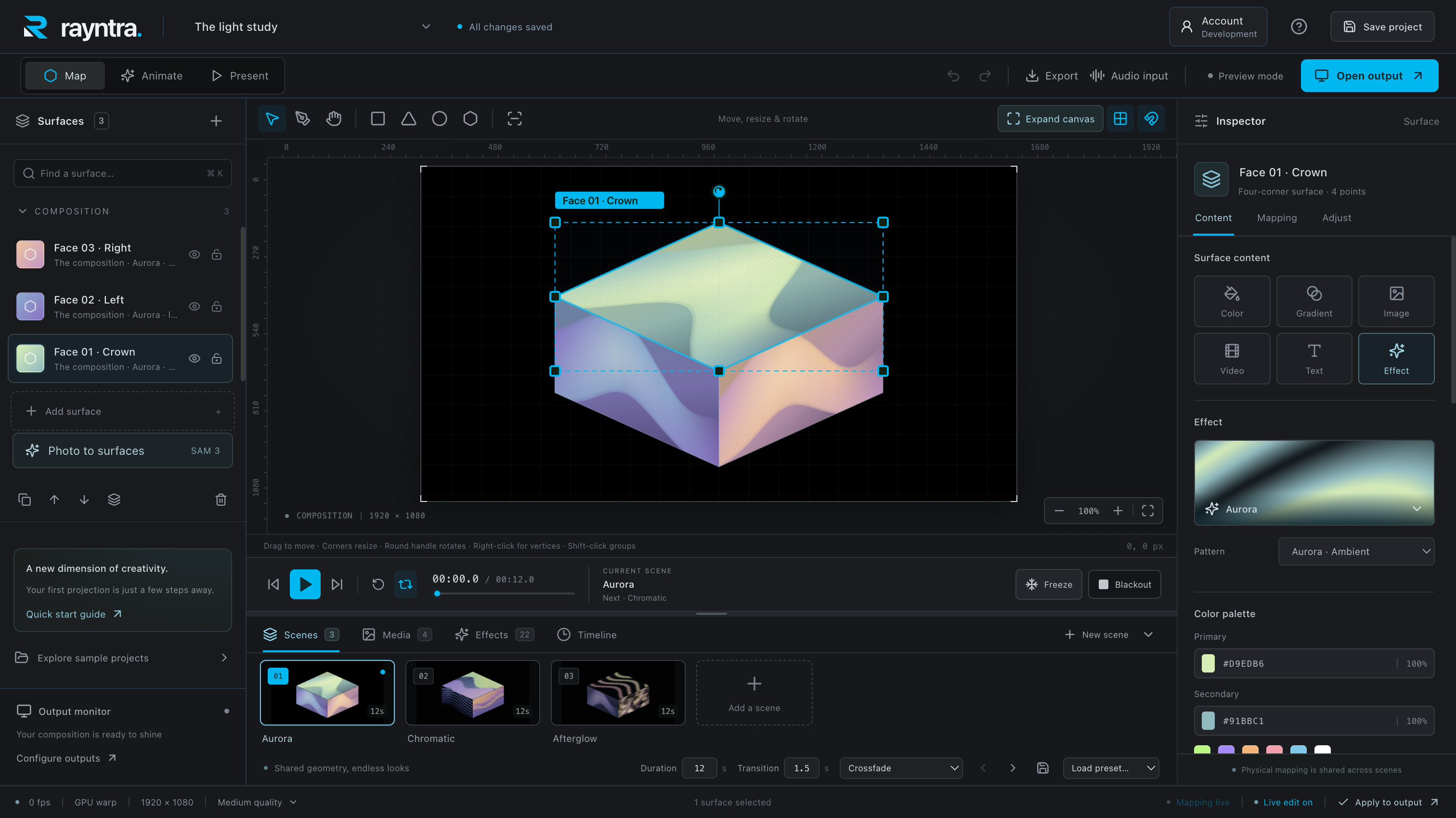Switch to the Animate mode tab
Viewport: 1456px width, 818px height.
(152, 76)
